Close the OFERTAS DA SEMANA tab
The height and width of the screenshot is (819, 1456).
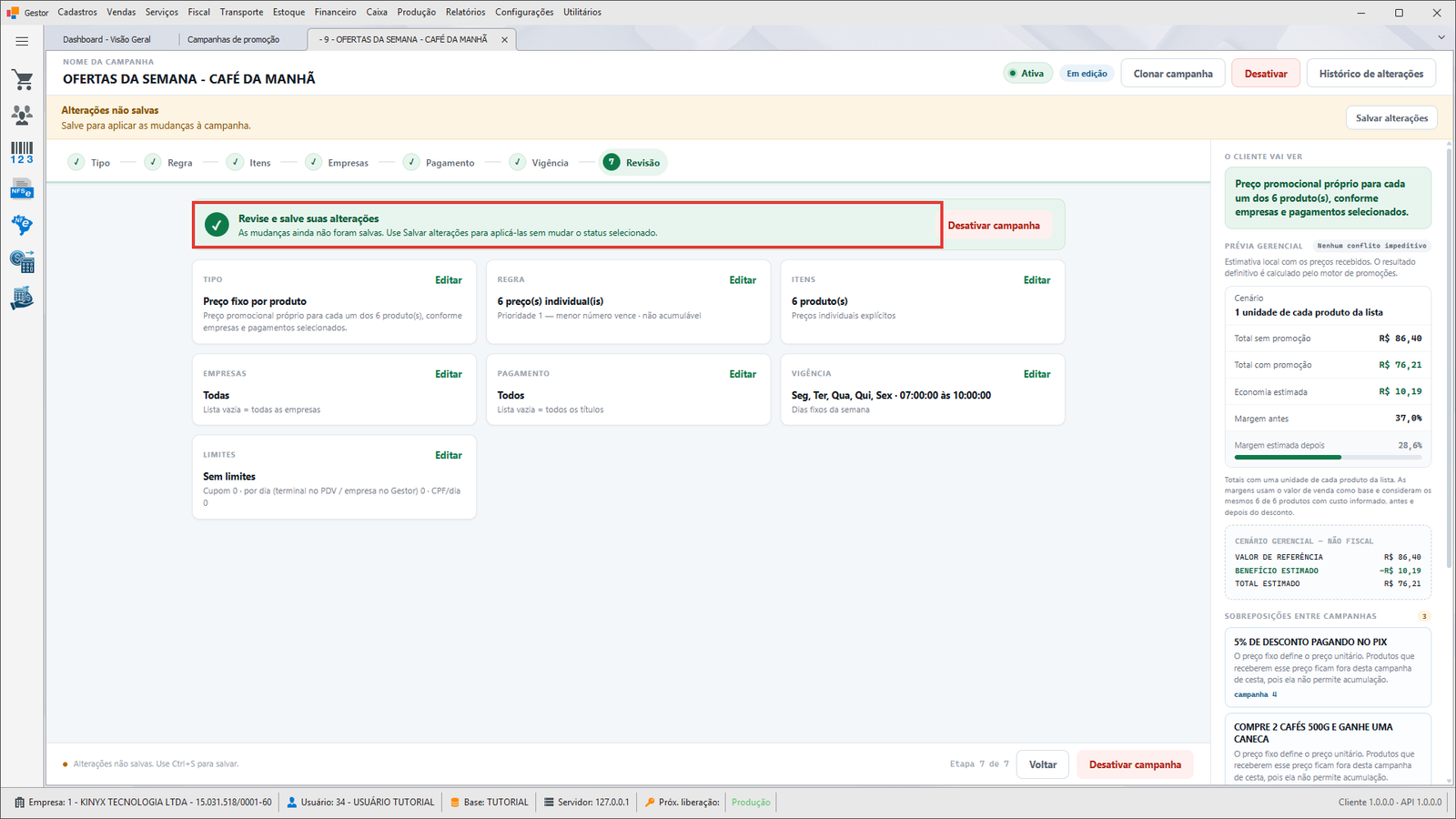pos(504,40)
